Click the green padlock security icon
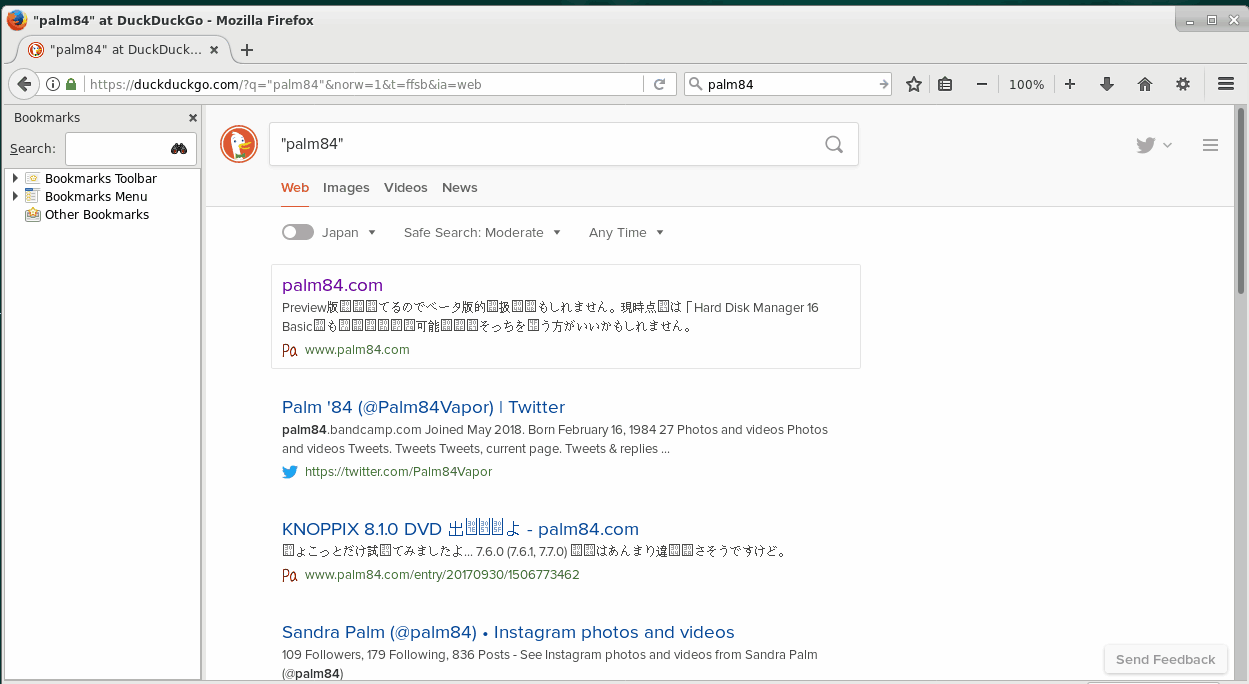The image size is (1249, 684). (70, 85)
